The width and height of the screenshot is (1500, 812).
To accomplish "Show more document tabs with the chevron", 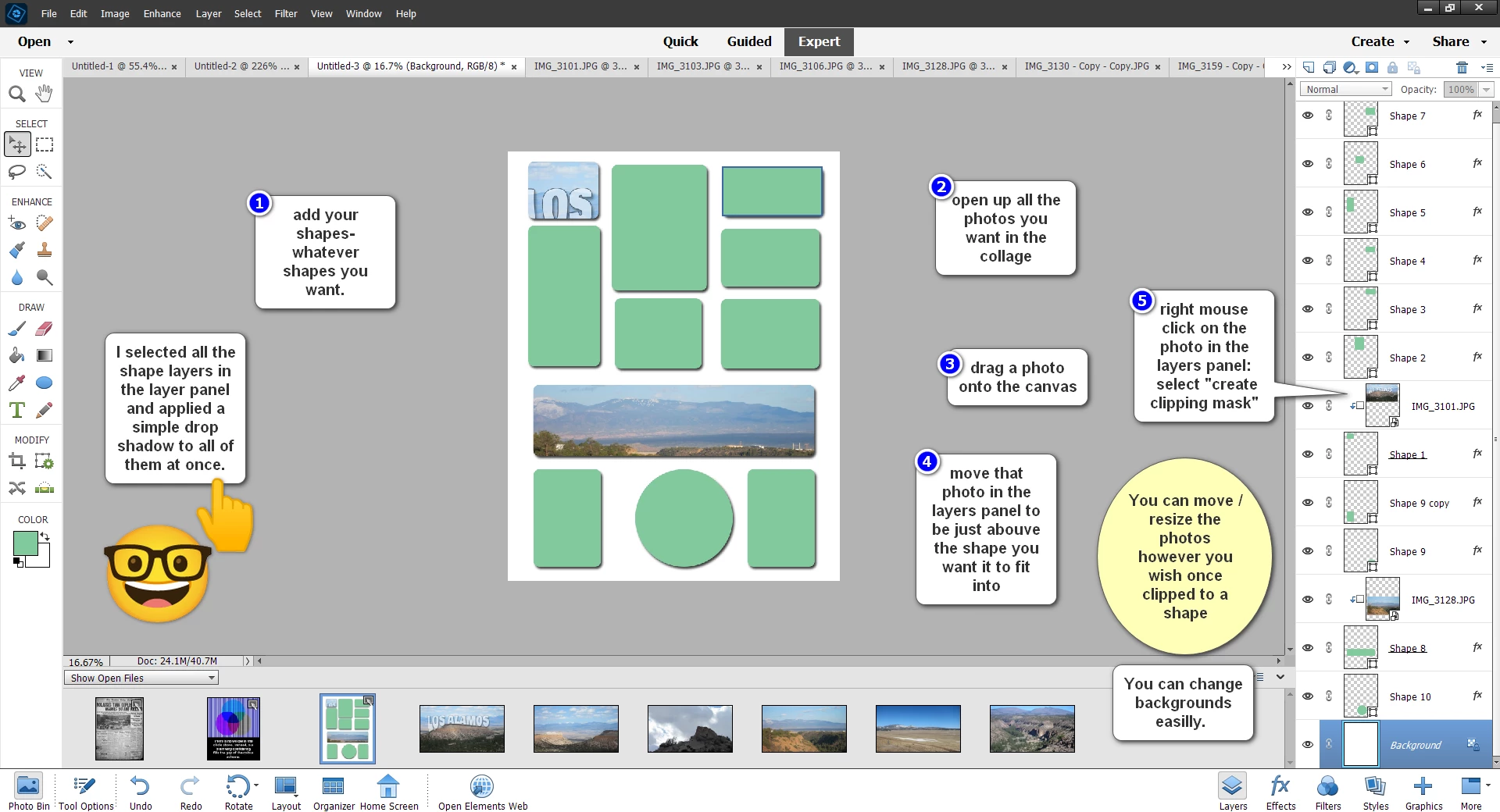I will (x=1286, y=67).
